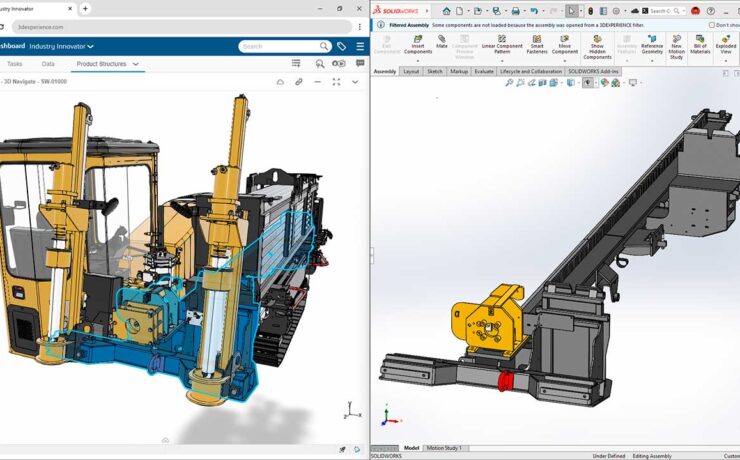Screen dimensions: 740x460
Task: Open a new browser tab with plus
Action: click(85, 8)
